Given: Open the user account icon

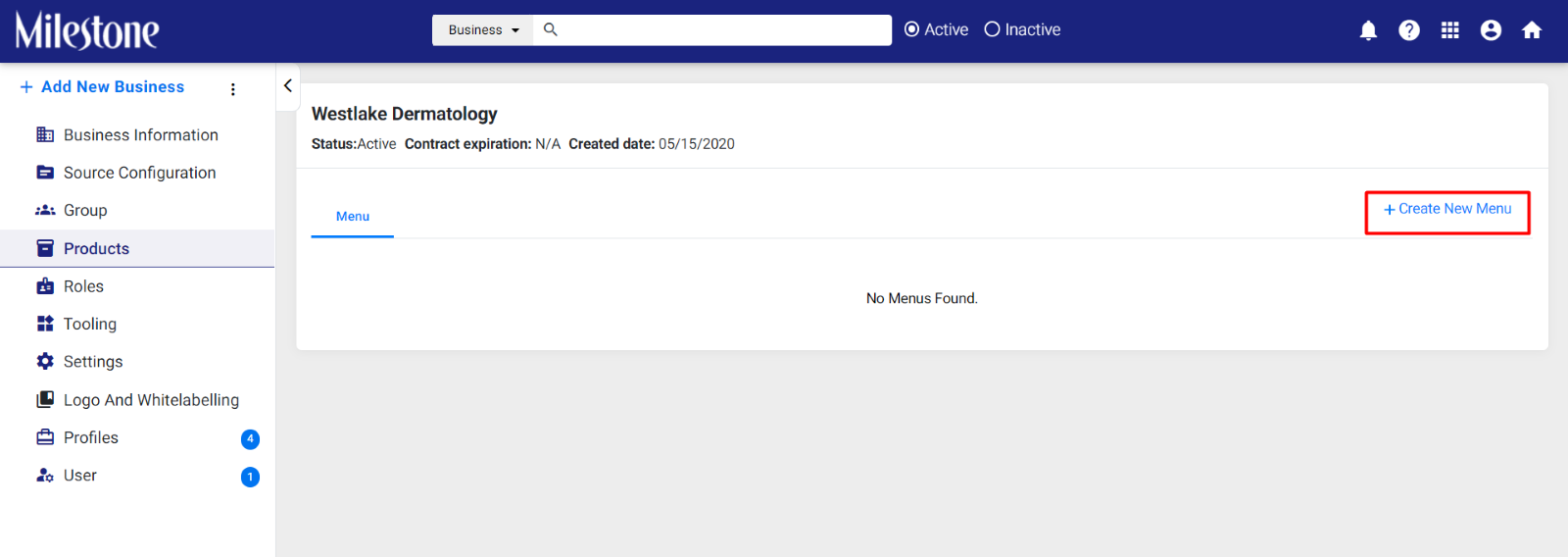Looking at the screenshot, I should [x=1491, y=30].
